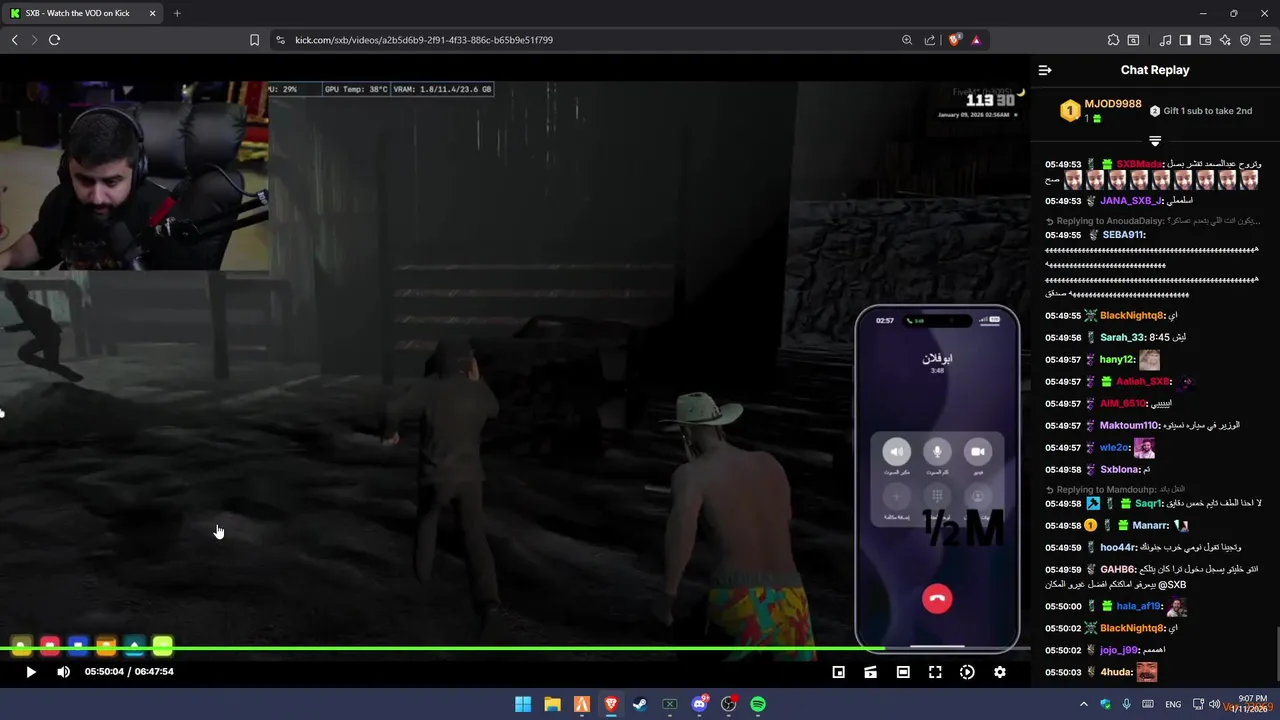Open Windows Start menu

coord(523,704)
